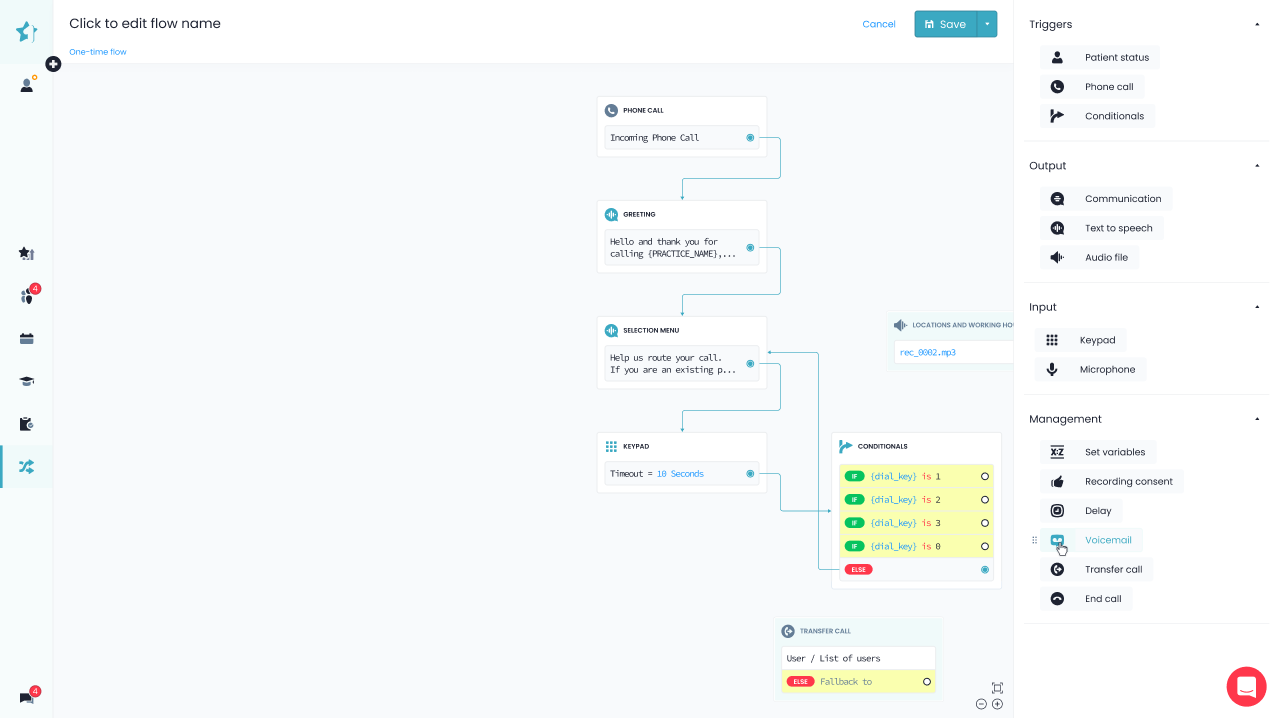Click Transfer Call fallback output port
The width and height of the screenshot is (1280, 718).
(x=927, y=682)
